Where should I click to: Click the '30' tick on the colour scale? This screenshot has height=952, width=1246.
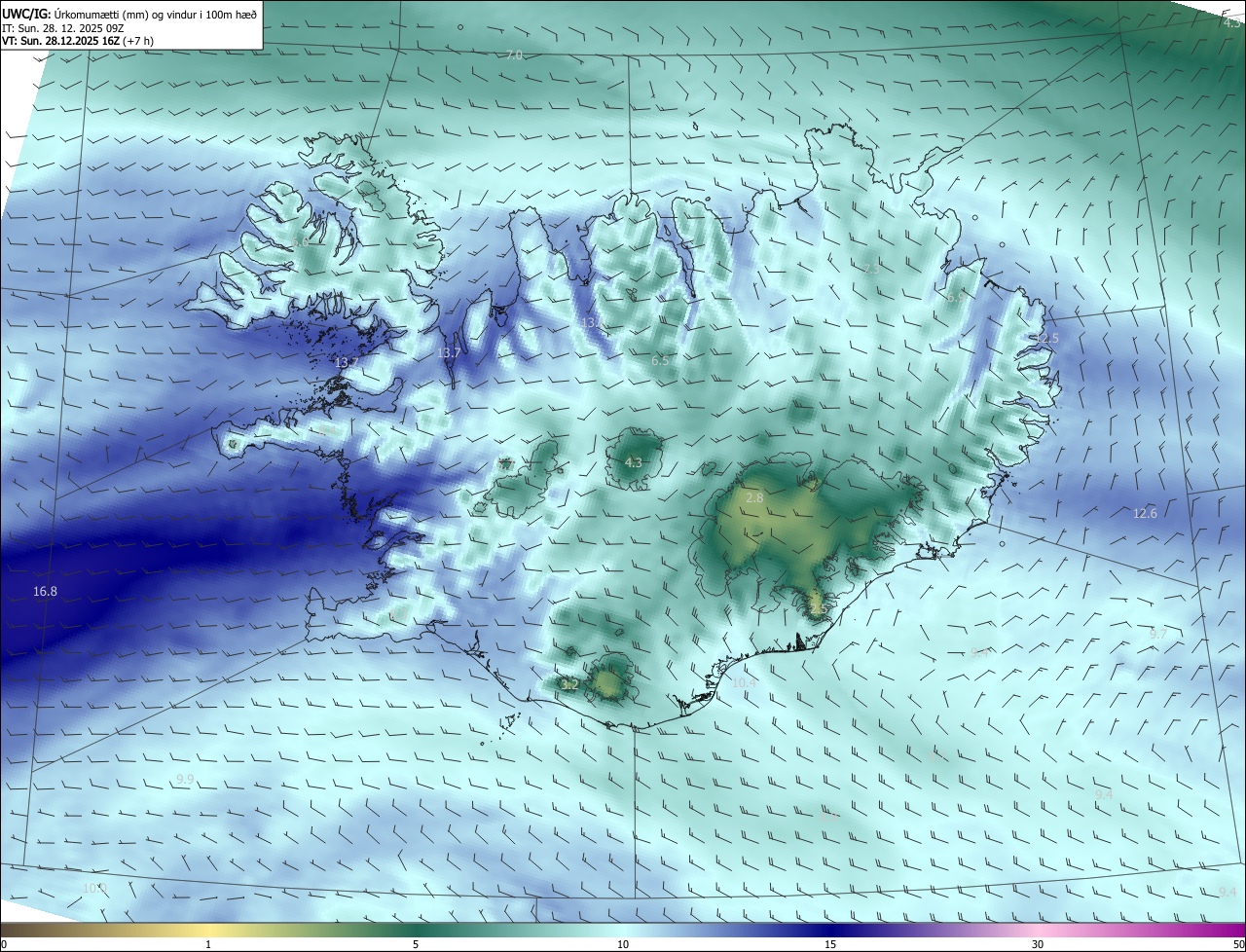1038,944
